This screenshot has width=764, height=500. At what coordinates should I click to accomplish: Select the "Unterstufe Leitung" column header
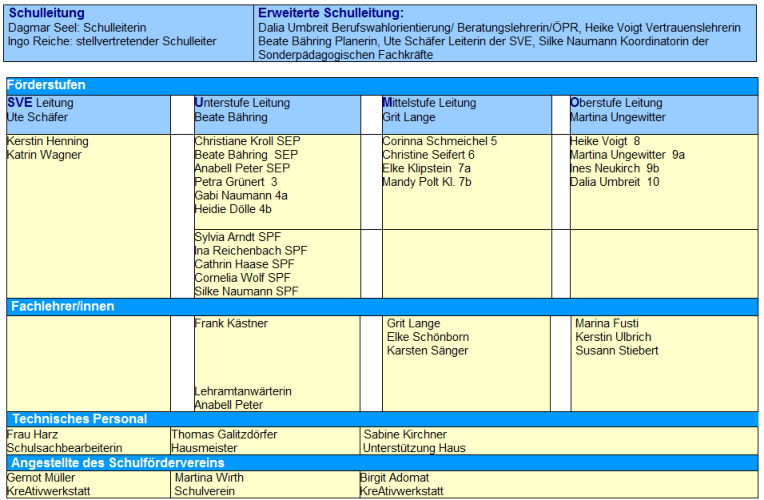pyautogui.click(x=242, y=103)
